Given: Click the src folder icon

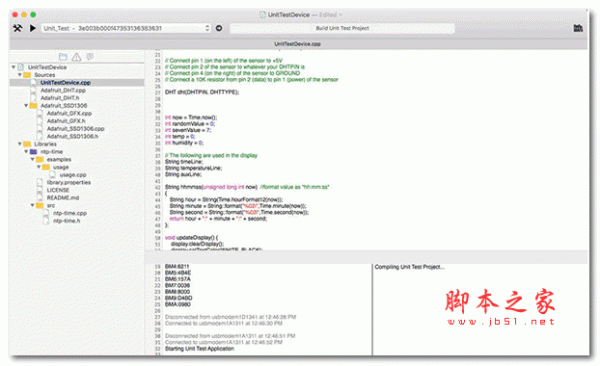Looking at the screenshot, I should (x=40, y=205).
